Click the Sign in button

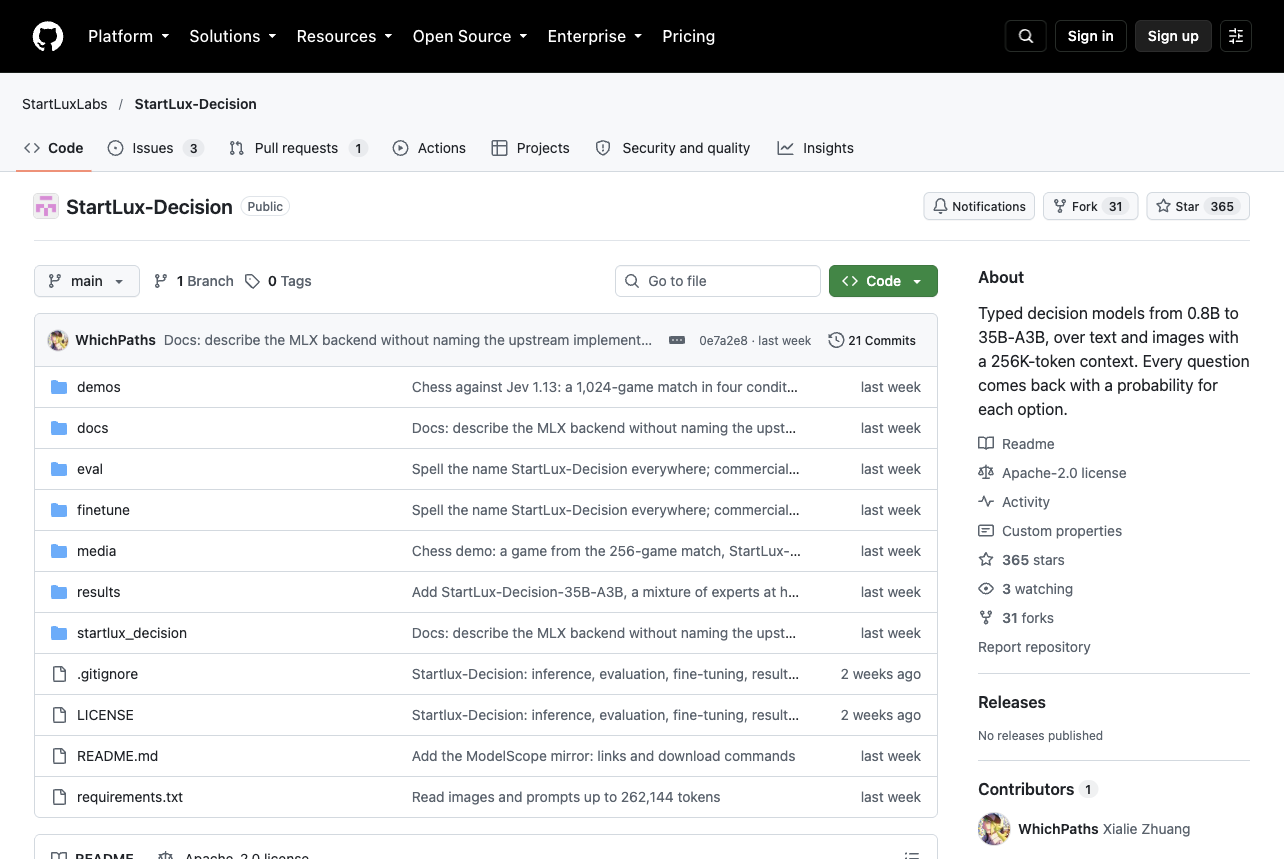(x=1090, y=36)
